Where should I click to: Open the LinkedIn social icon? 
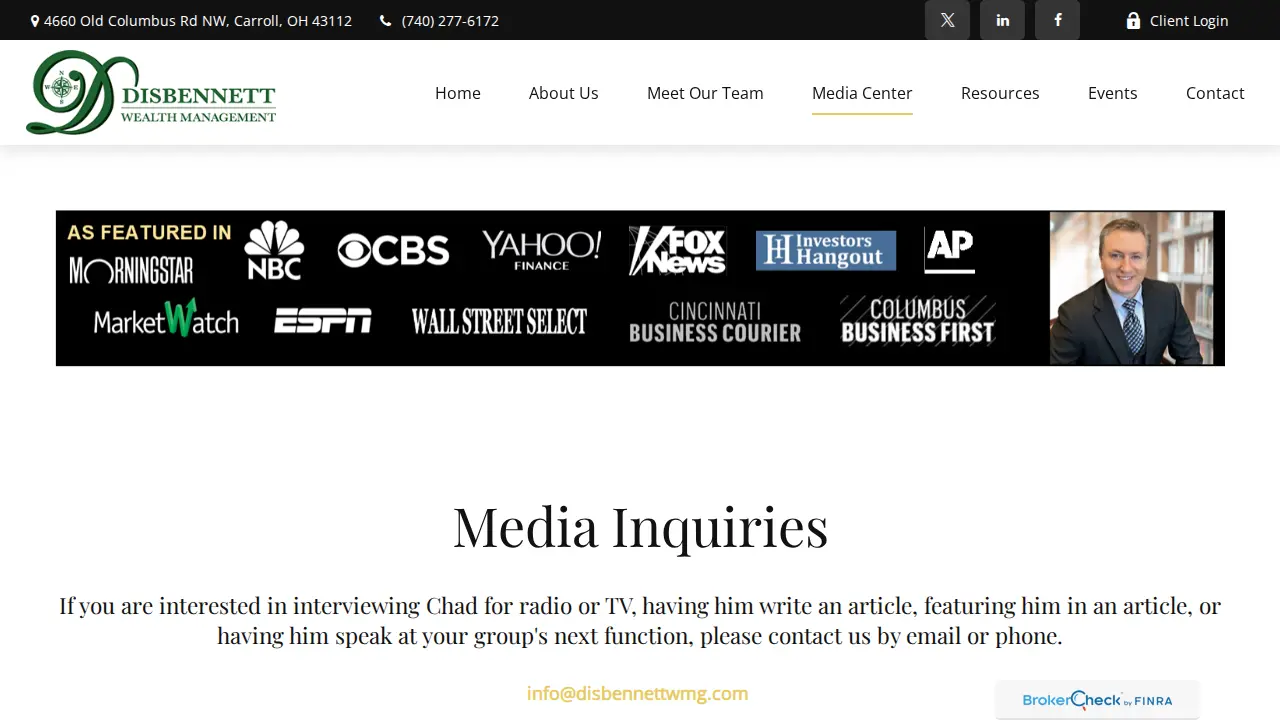1002,20
